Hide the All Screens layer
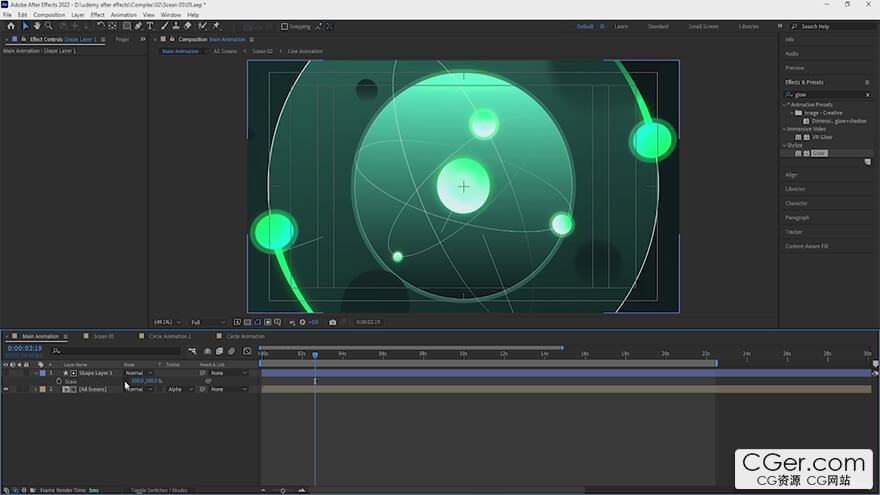Screen dimensions: 880x495 [x=6, y=389]
